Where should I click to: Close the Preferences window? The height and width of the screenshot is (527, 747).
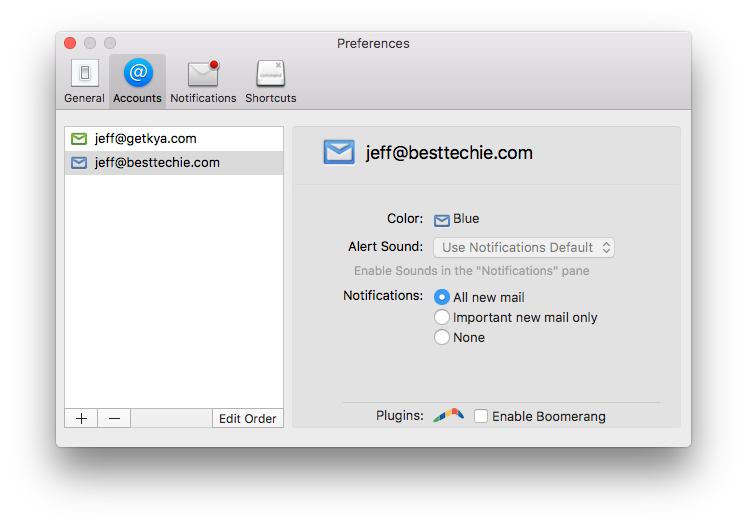pyautogui.click(x=70, y=43)
